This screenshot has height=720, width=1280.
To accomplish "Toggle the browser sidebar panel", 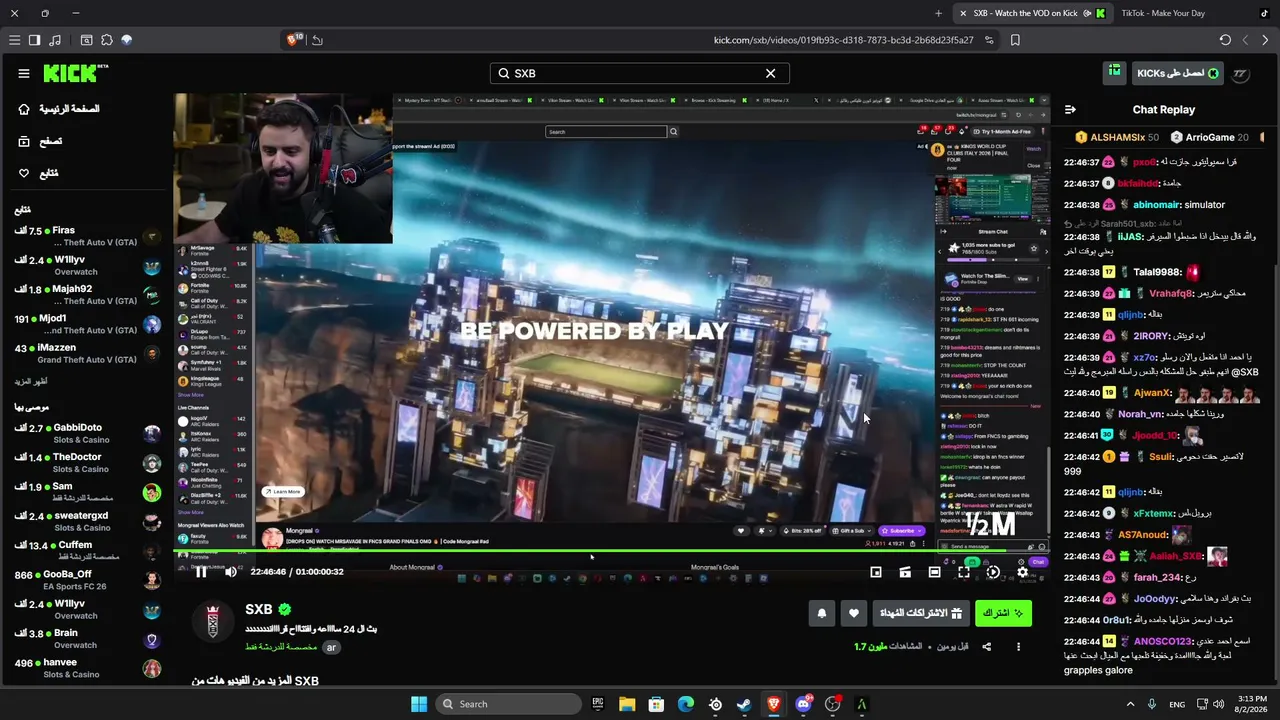I will [x=34, y=40].
